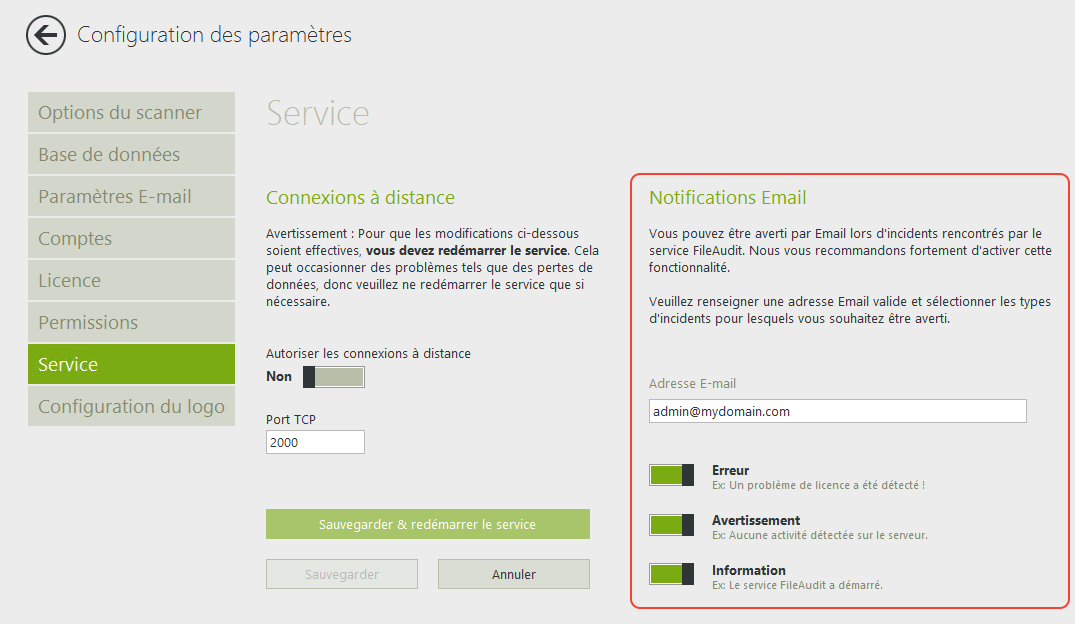The width and height of the screenshot is (1075, 624).
Task: Focus the Adresse E-mail text field
Action: click(x=837, y=411)
